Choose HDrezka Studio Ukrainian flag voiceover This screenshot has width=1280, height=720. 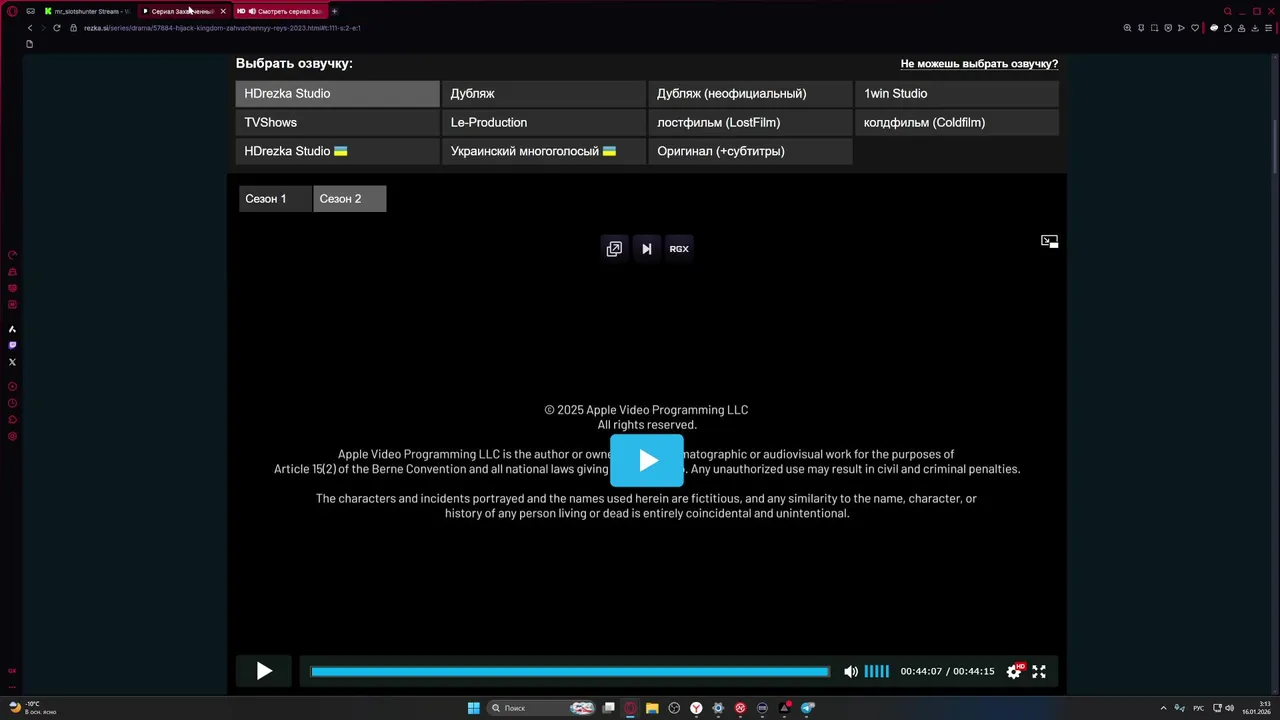coord(337,152)
